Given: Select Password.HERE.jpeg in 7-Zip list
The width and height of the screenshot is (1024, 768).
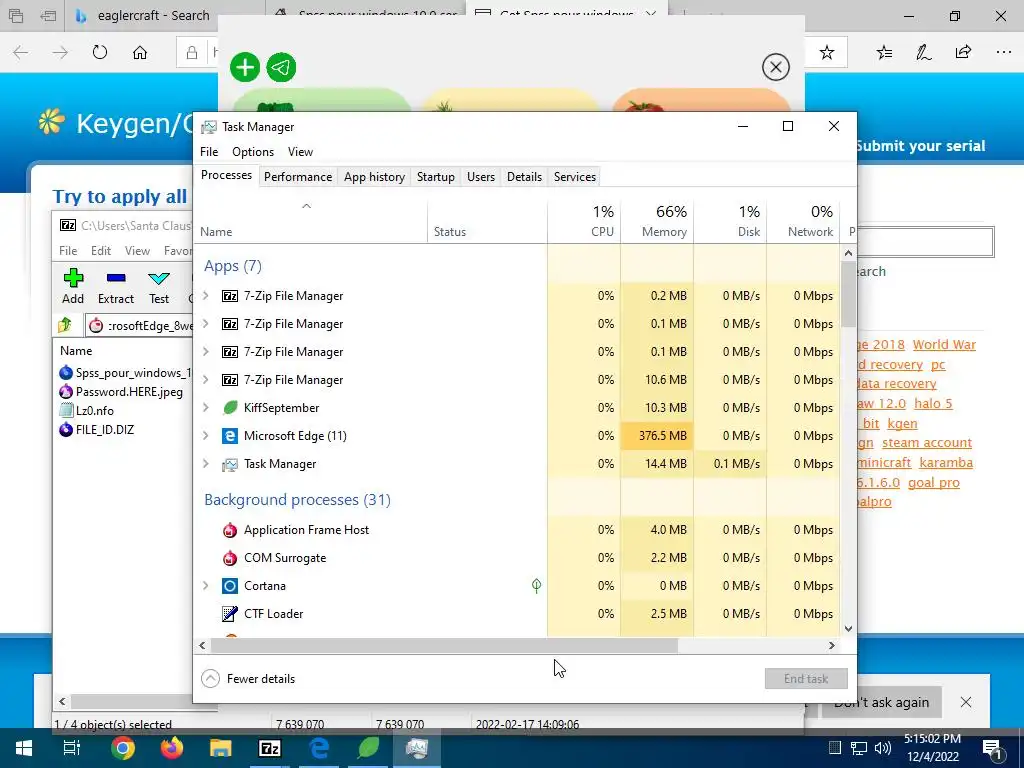Looking at the screenshot, I should [121, 392].
